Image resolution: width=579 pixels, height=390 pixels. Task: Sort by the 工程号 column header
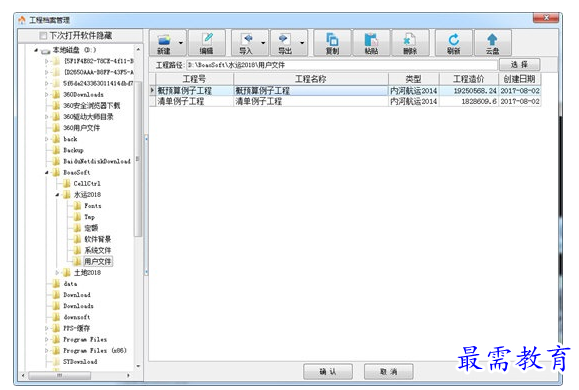click(194, 79)
